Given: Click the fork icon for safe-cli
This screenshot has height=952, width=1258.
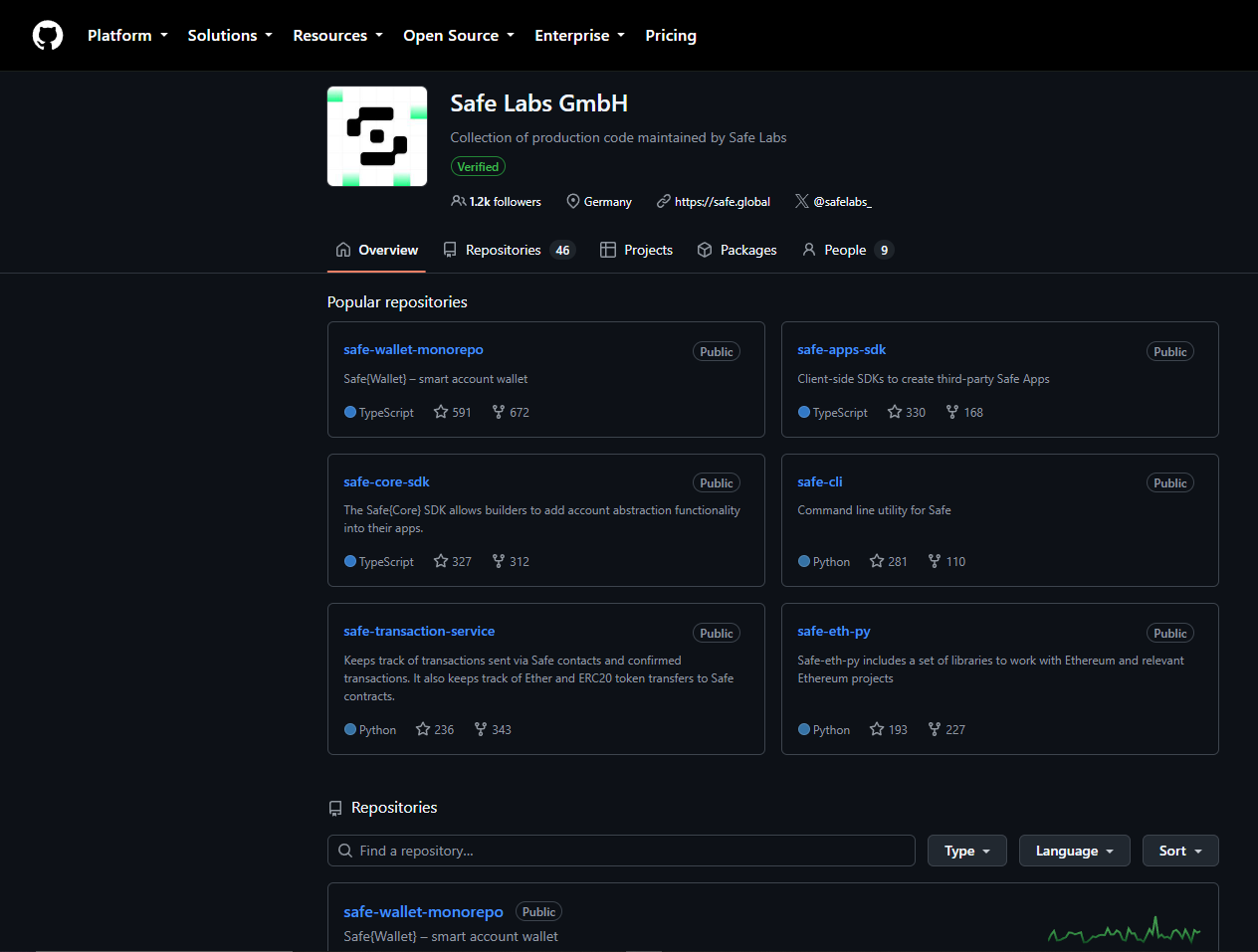Looking at the screenshot, I should pos(935,561).
